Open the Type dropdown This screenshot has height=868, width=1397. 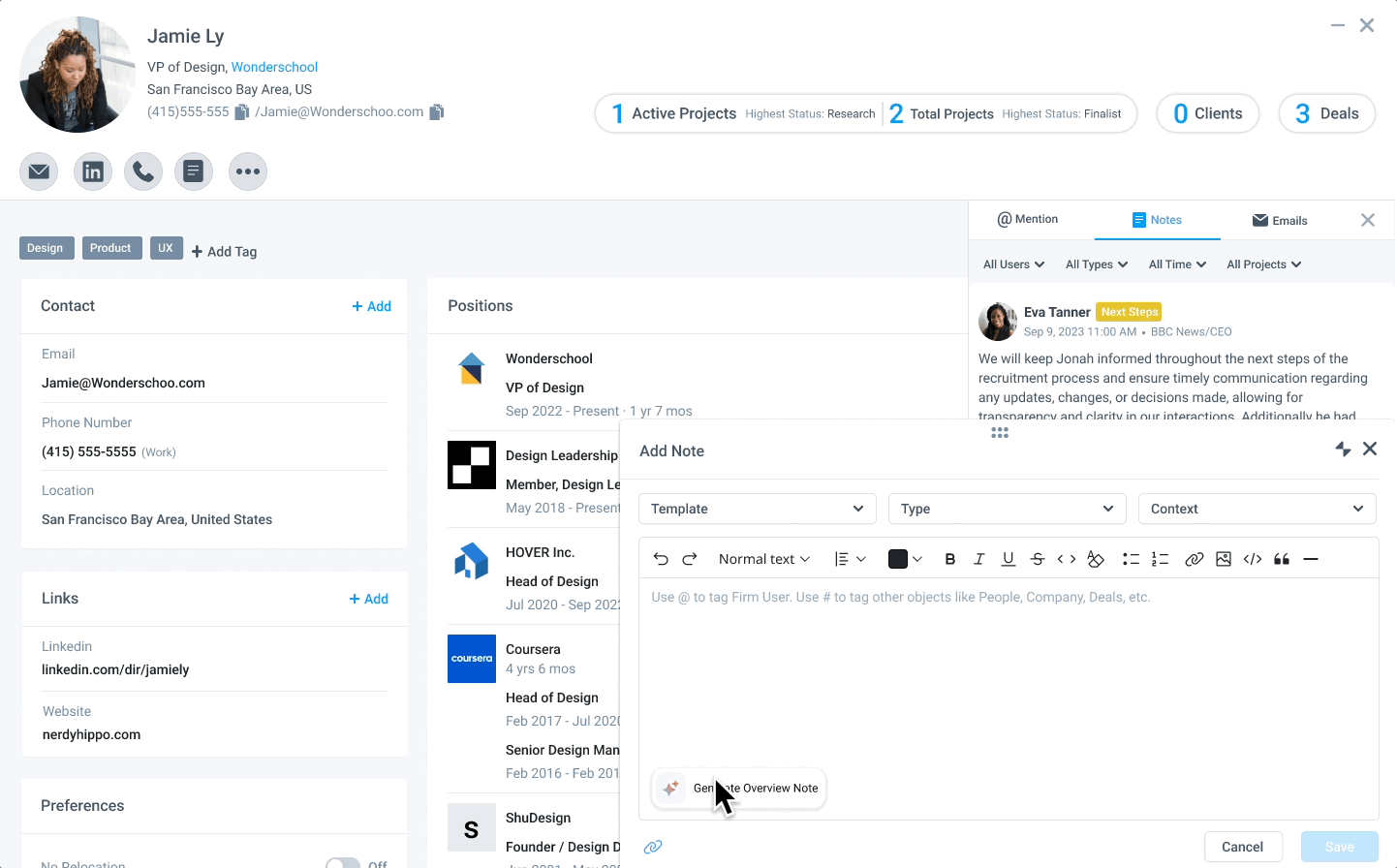coord(1008,509)
